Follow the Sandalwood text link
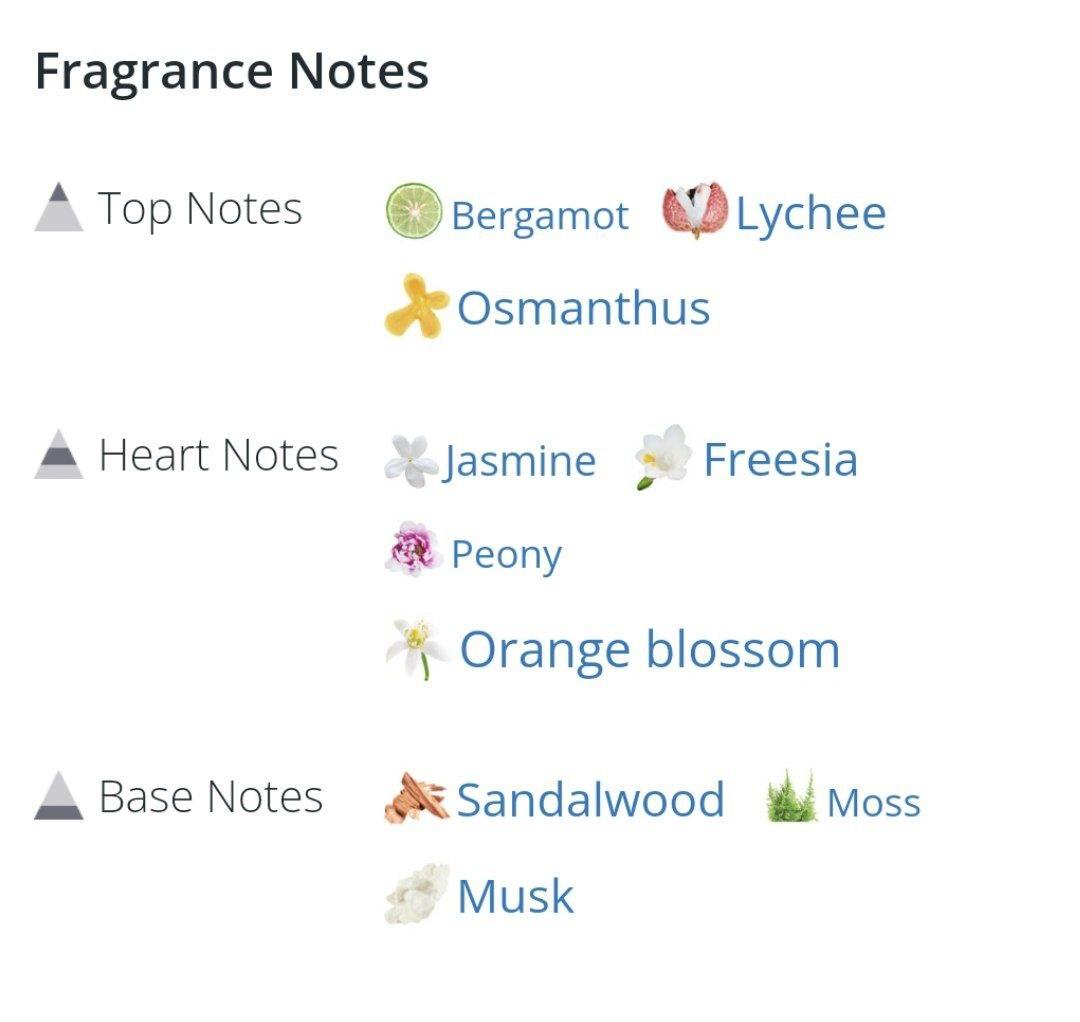The height and width of the screenshot is (1022, 1080). pyautogui.click(x=590, y=800)
